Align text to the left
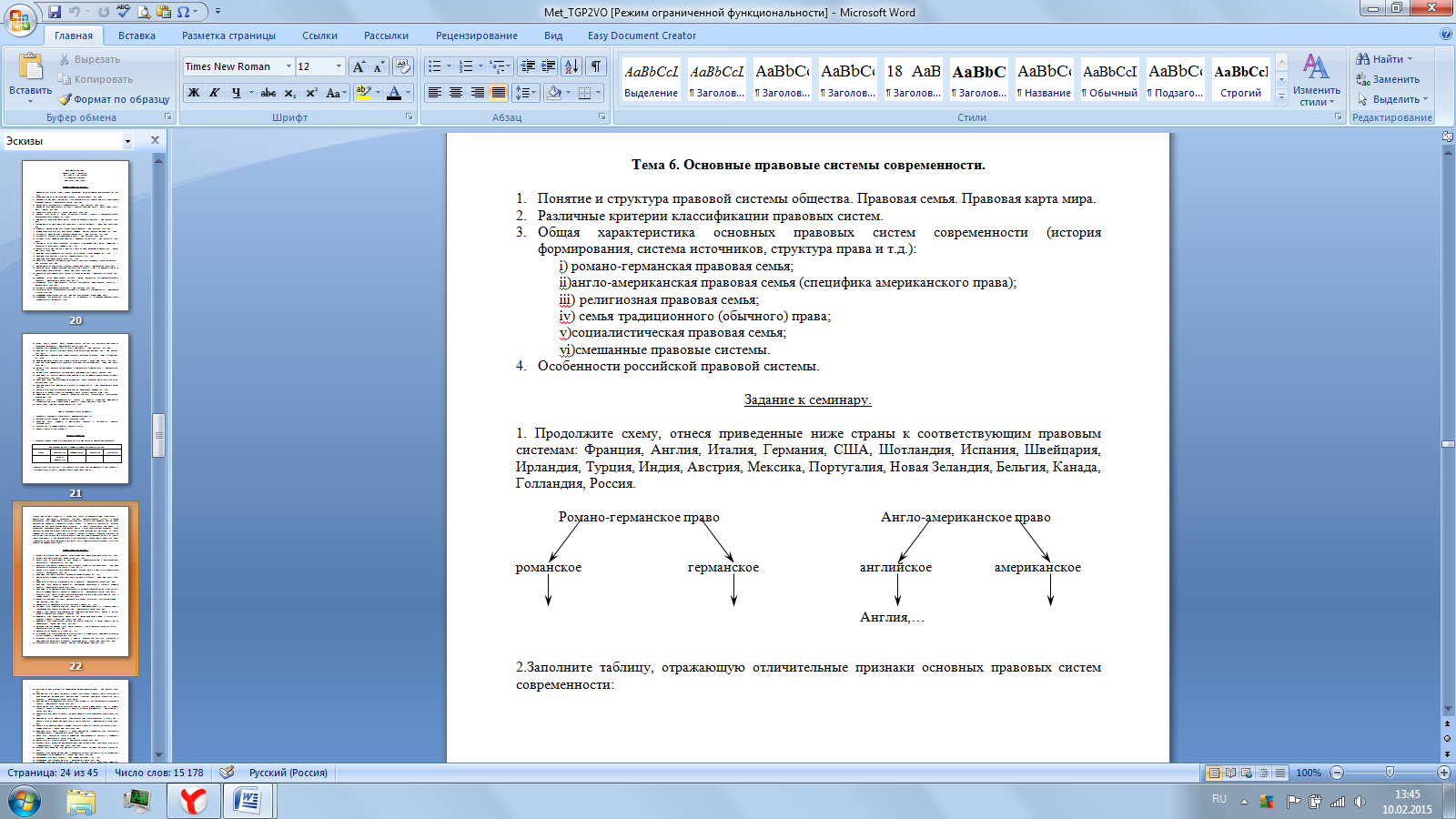Viewport: 1456px width, 819px height. click(x=435, y=93)
